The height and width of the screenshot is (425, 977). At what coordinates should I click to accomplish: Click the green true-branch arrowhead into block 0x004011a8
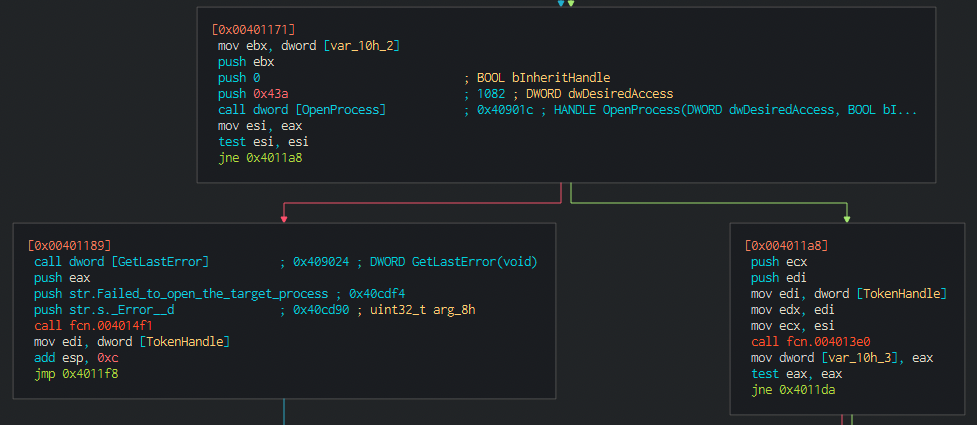pos(847,219)
